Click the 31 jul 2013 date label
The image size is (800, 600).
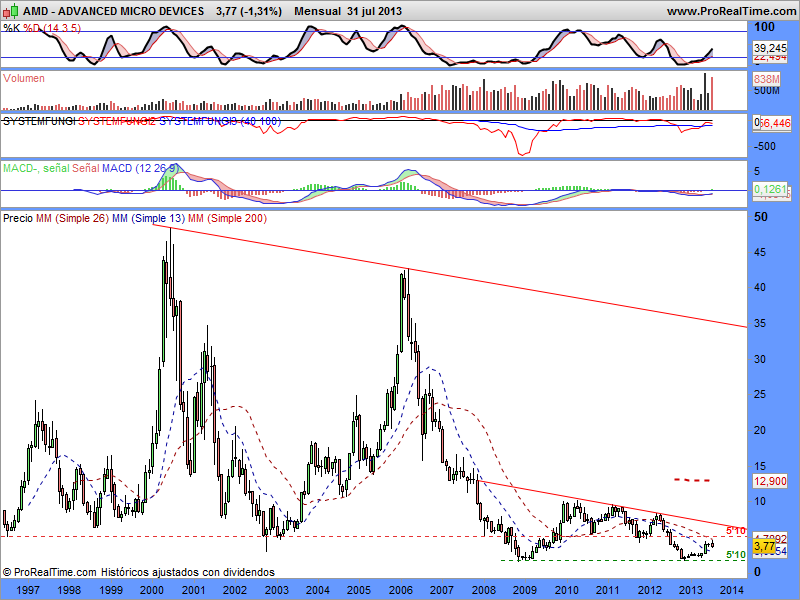point(374,11)
